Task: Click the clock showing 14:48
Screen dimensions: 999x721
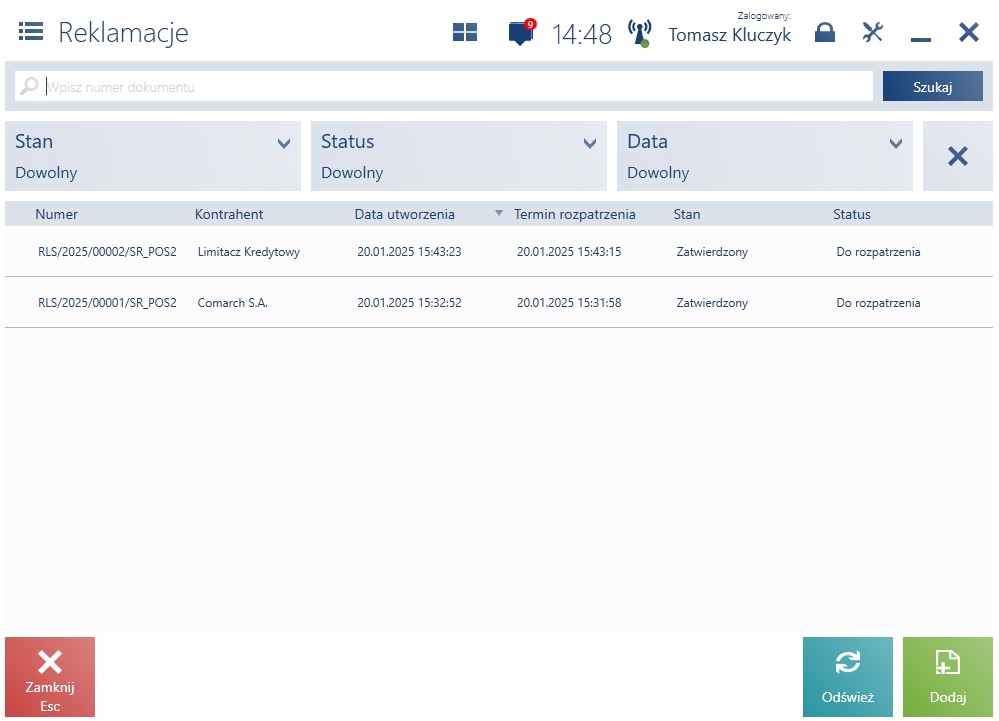Action: click(x=581, y=34)
